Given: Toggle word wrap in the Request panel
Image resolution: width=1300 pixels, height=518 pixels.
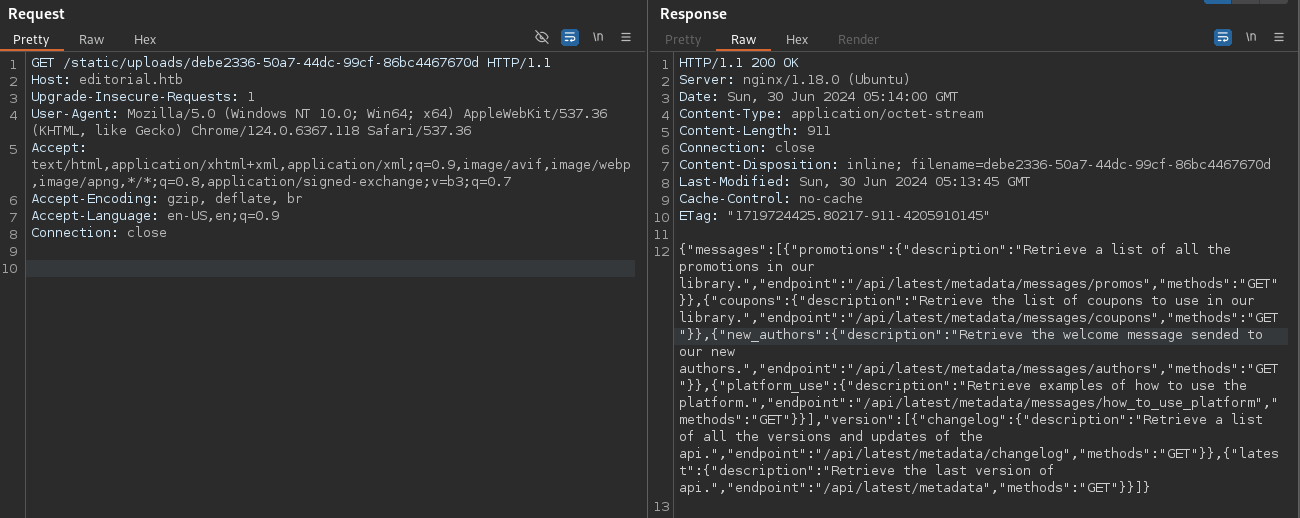Looking at the screenshot, I should click(x=570, y=37).
